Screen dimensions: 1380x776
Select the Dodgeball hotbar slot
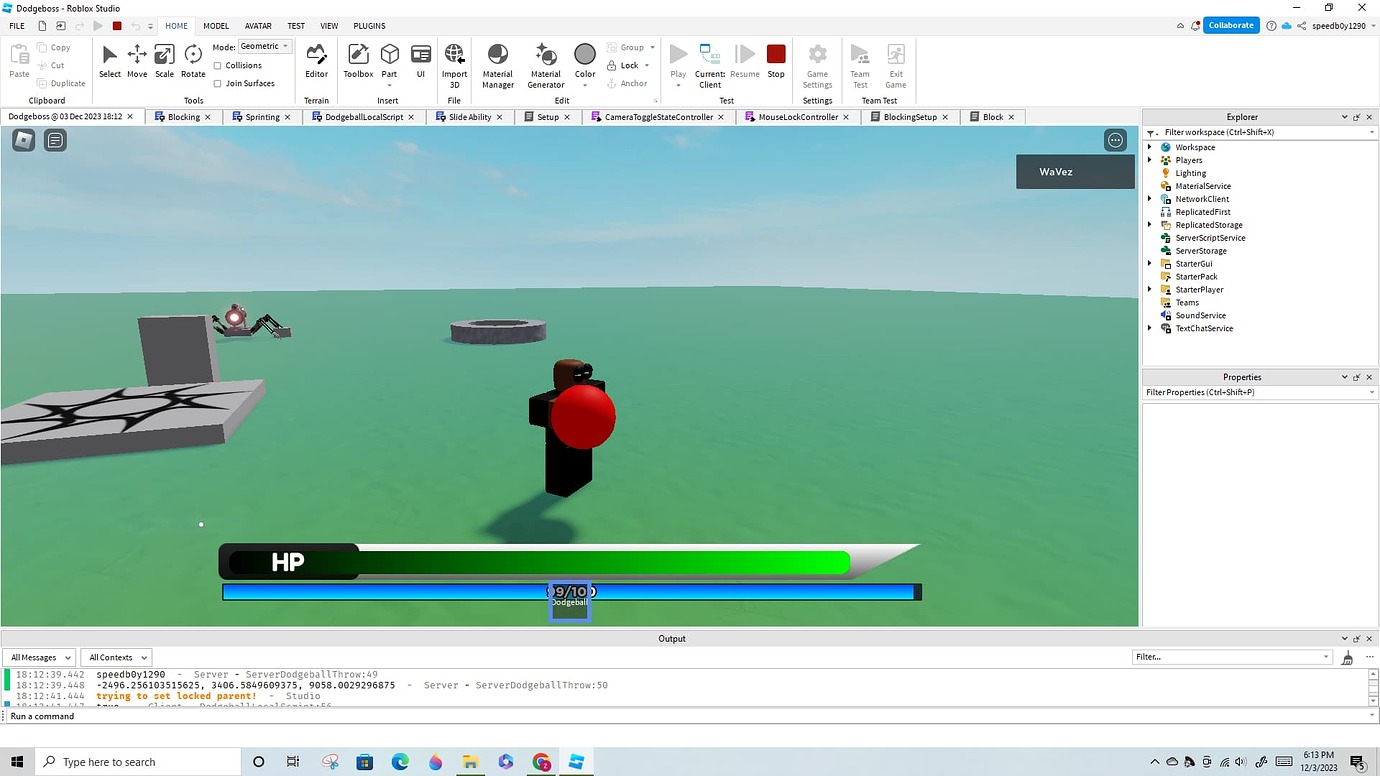tap(569, 601)
